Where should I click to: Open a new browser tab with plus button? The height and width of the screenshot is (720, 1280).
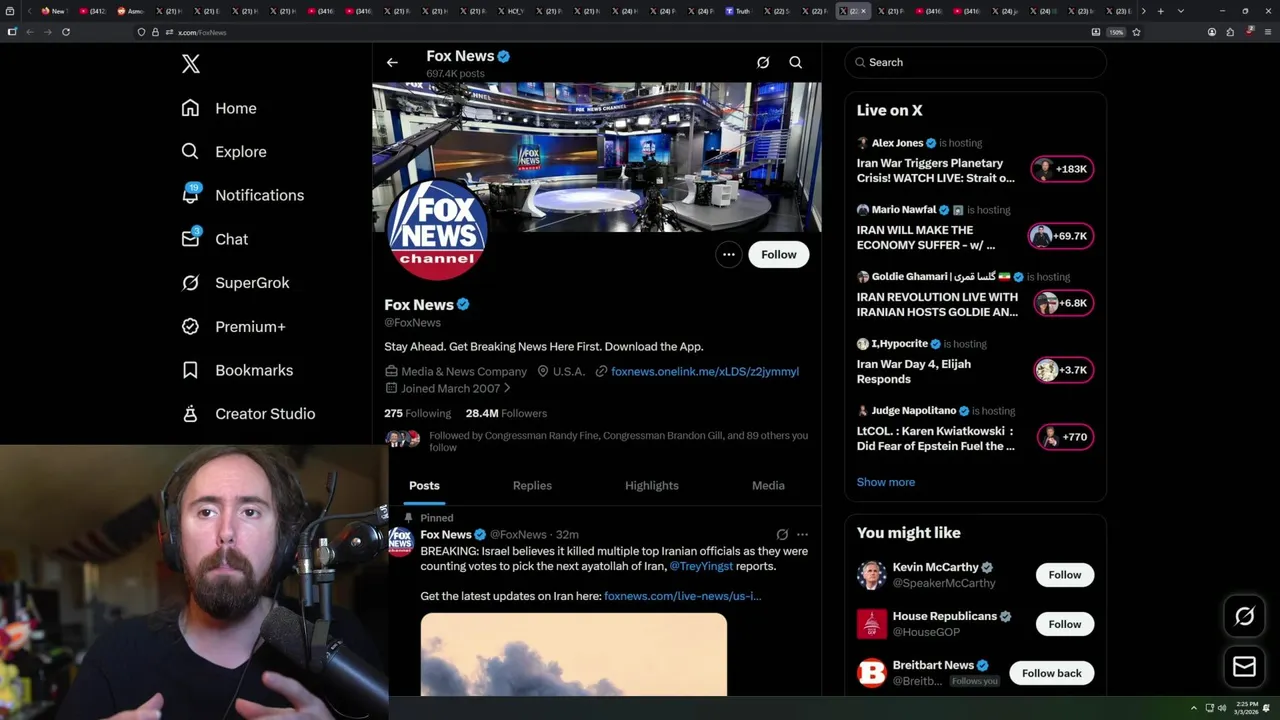1160,11
